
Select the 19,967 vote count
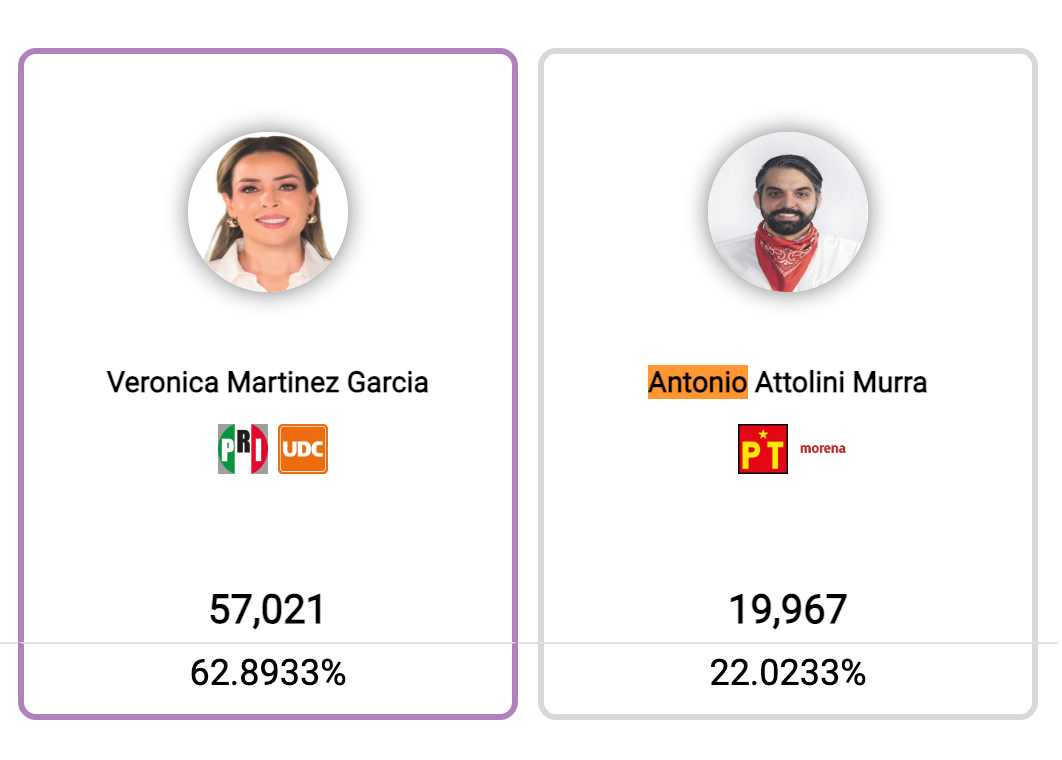pos(788,610)
